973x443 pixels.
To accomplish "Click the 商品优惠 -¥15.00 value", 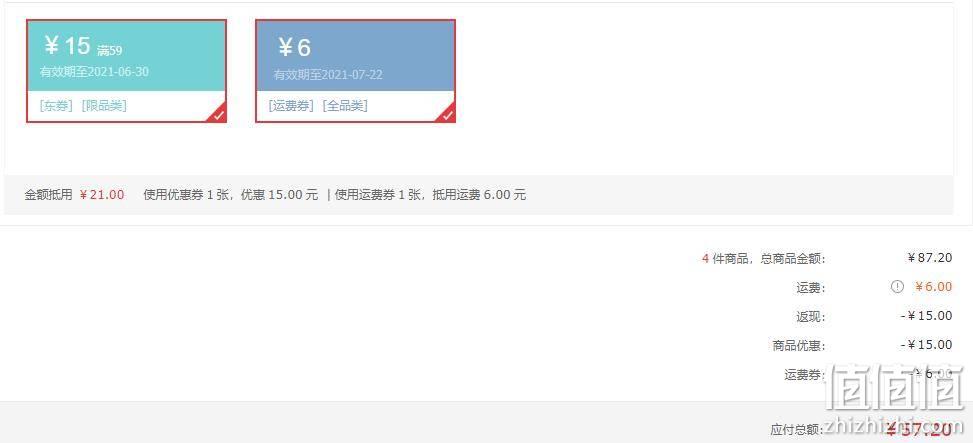I will point(926,345).
